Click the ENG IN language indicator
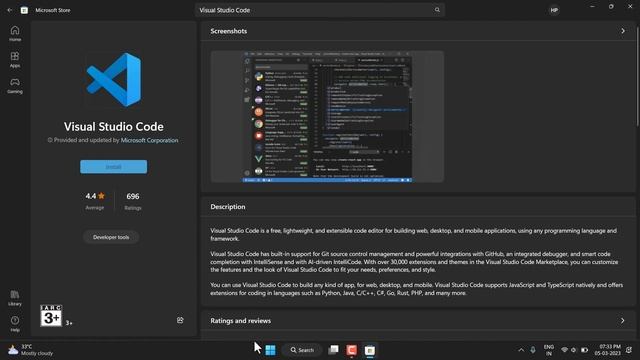This screenshot has height=360, width=640. coord(549,350)
